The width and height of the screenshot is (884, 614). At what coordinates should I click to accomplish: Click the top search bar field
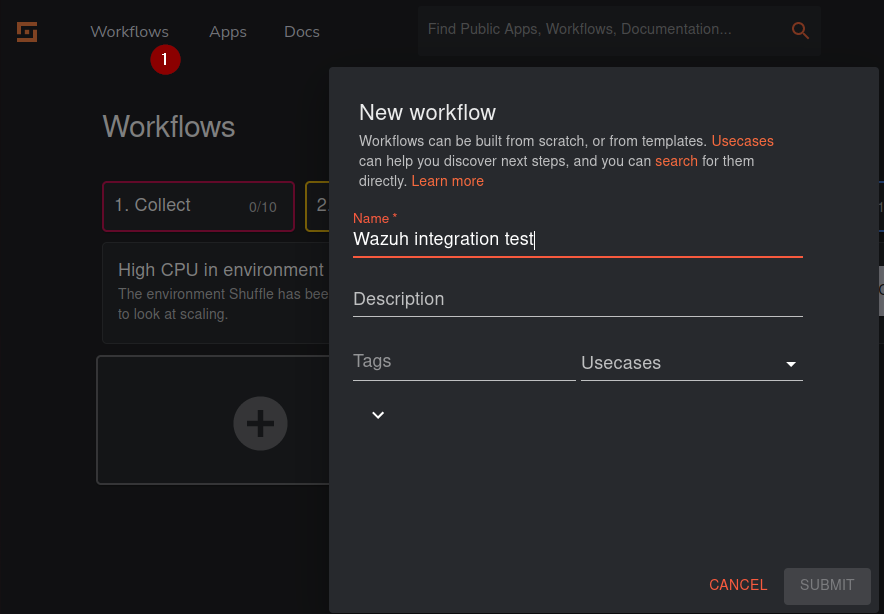(x=600, y=30)
